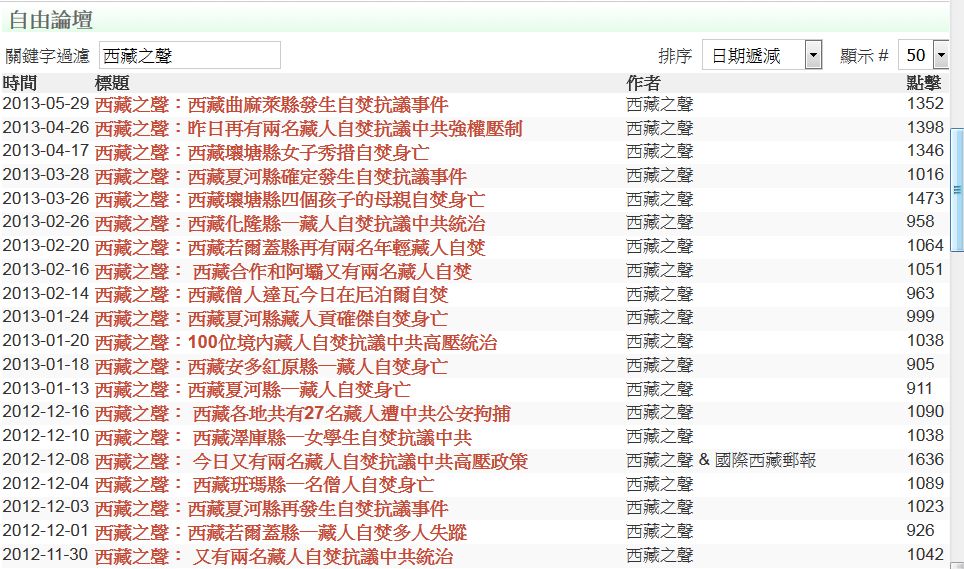Click hit count 905
Screen dimensions: 964x569
click(920, 365)
